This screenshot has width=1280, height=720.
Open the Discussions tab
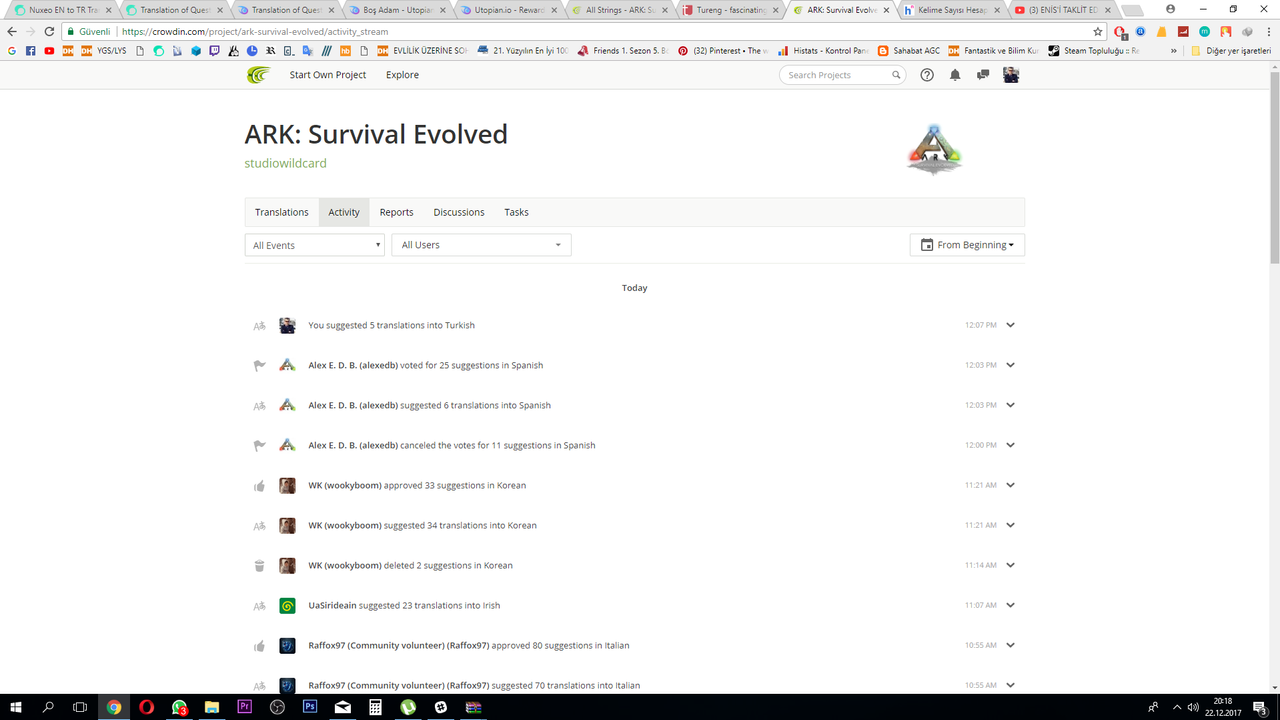(459, 212)
